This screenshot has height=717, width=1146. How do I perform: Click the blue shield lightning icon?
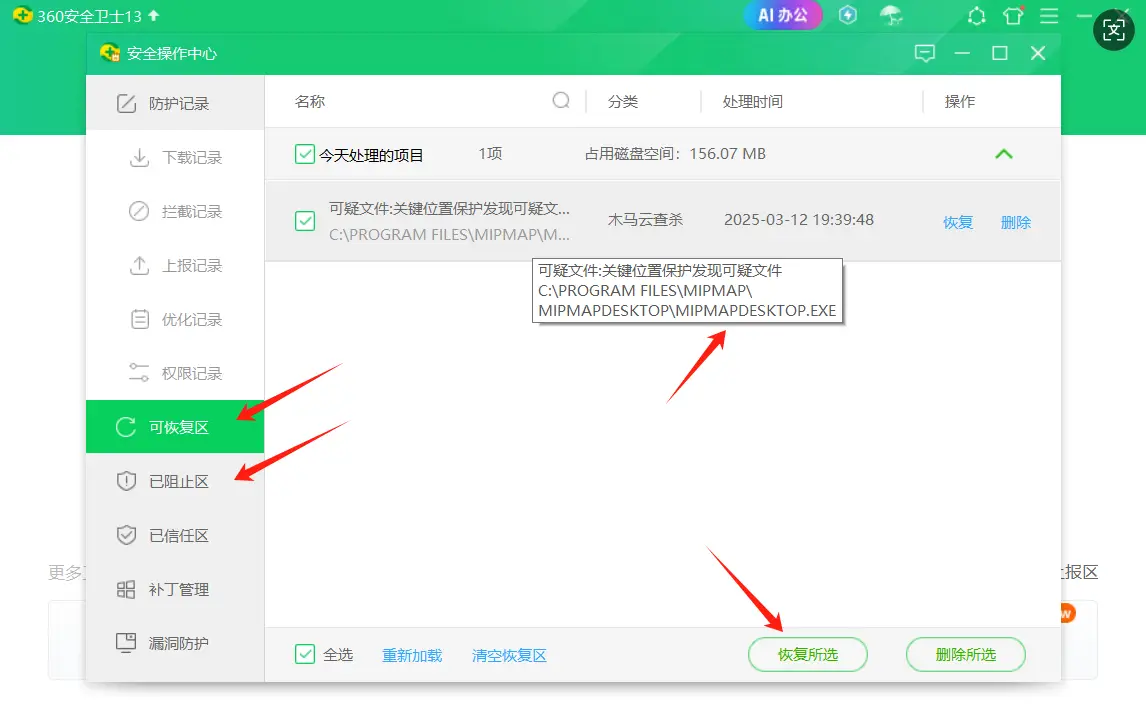848,15
